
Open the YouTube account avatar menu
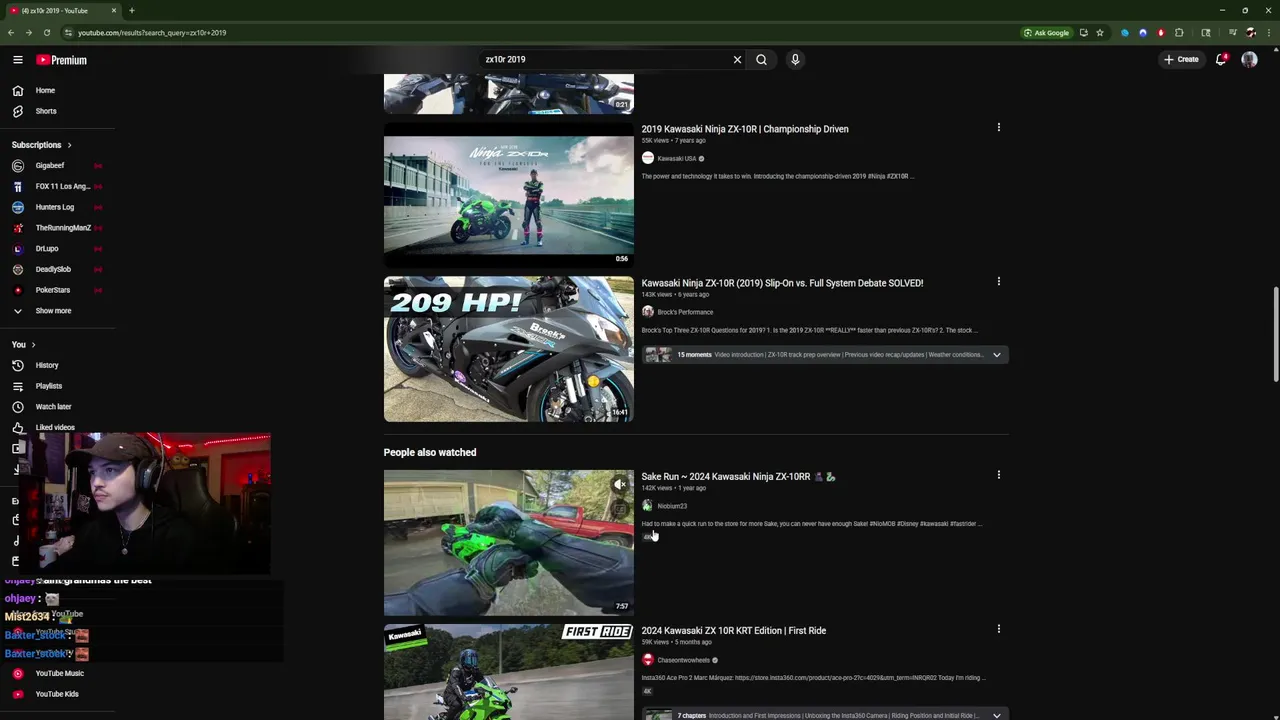[1249, 60]
